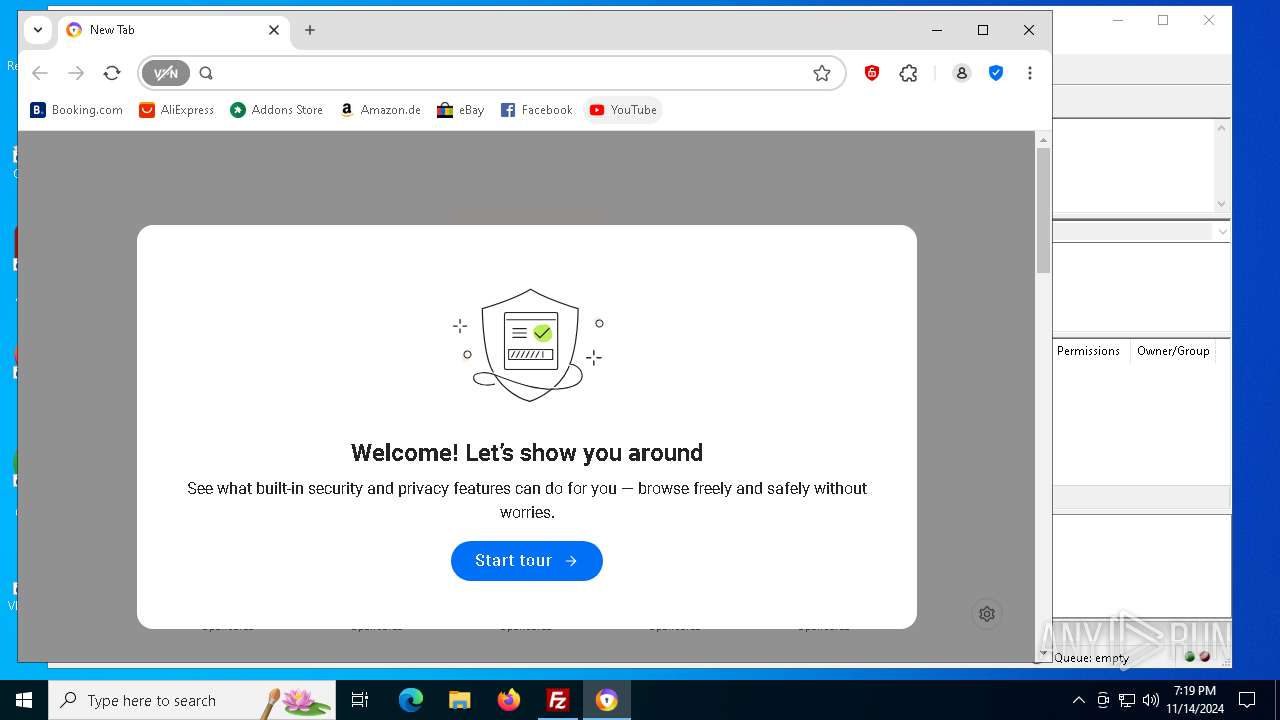Click Permissions column header in FileZilla

[1088, 351]
